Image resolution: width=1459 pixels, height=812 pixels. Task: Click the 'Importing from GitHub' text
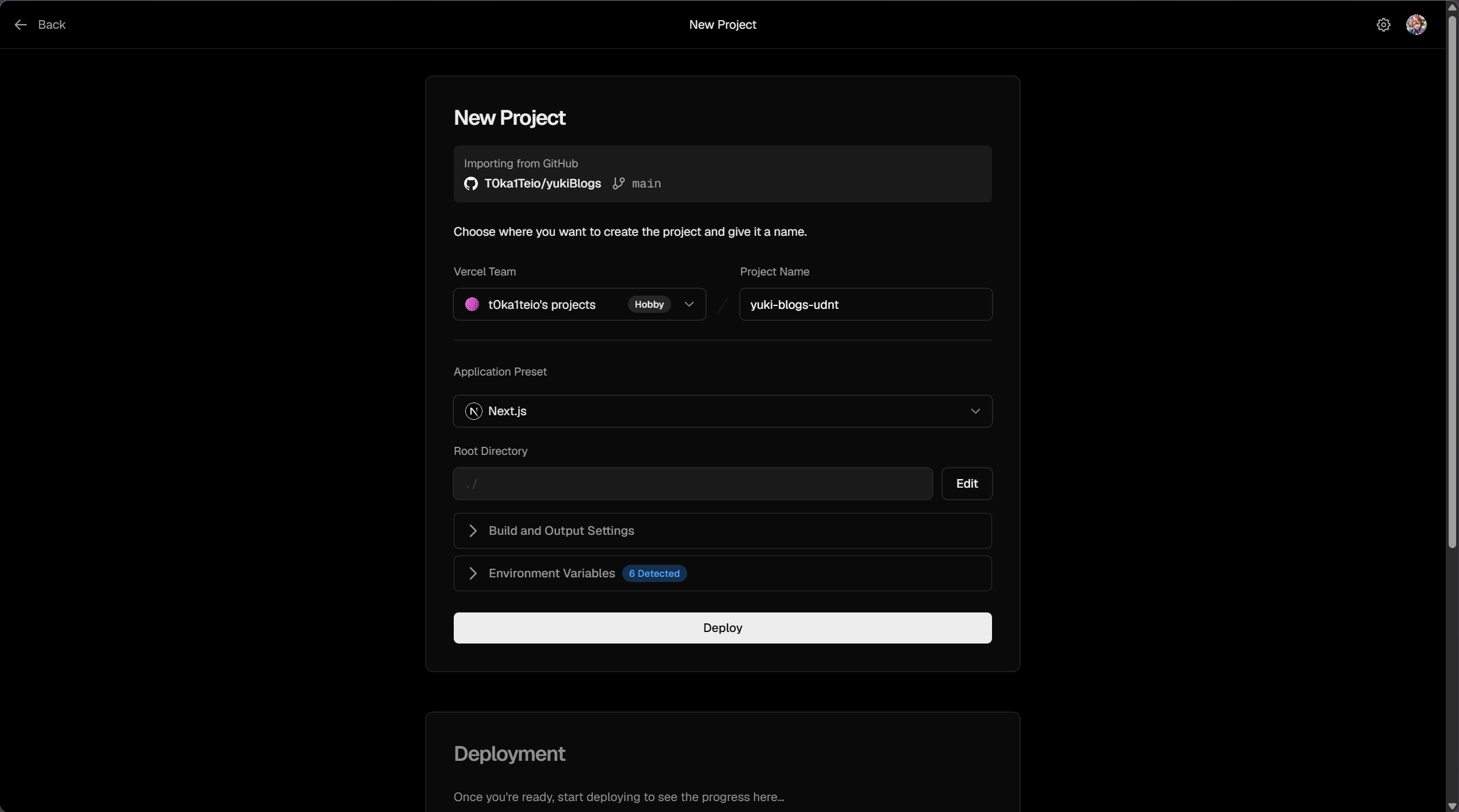pyautogui.click(x=520, y=163)
